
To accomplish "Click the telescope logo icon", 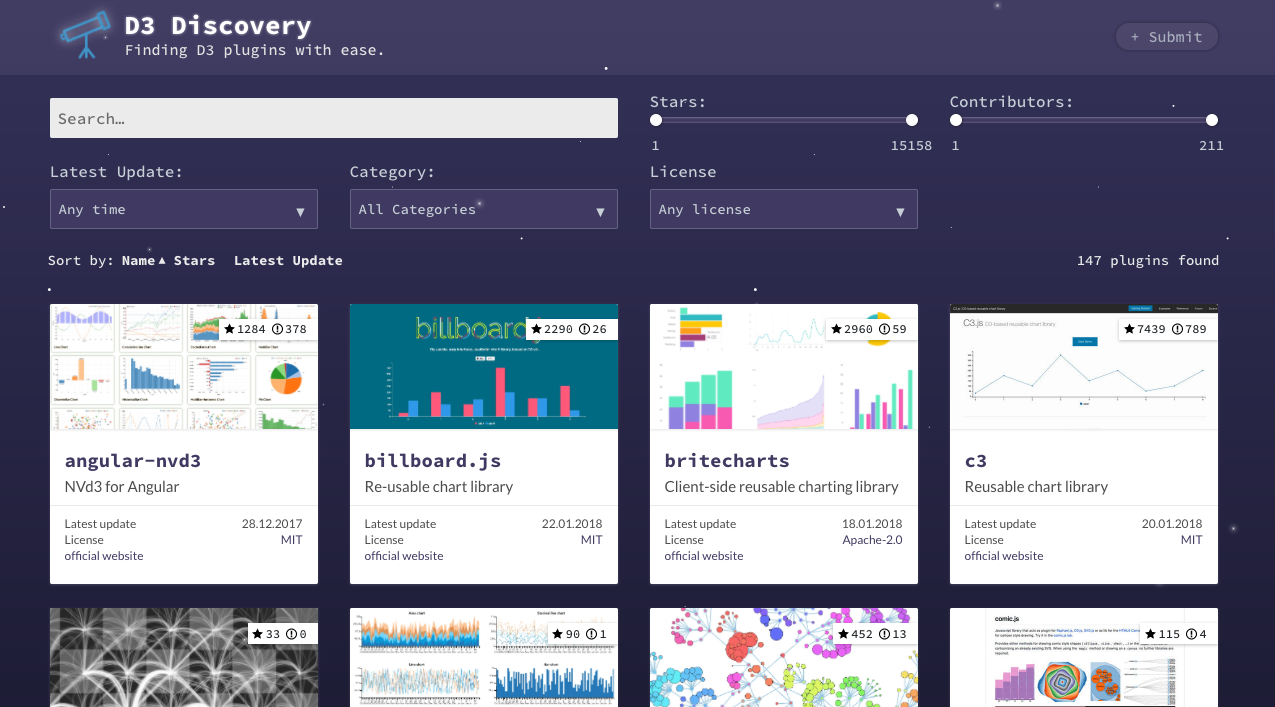I will (x=85, y=35).
